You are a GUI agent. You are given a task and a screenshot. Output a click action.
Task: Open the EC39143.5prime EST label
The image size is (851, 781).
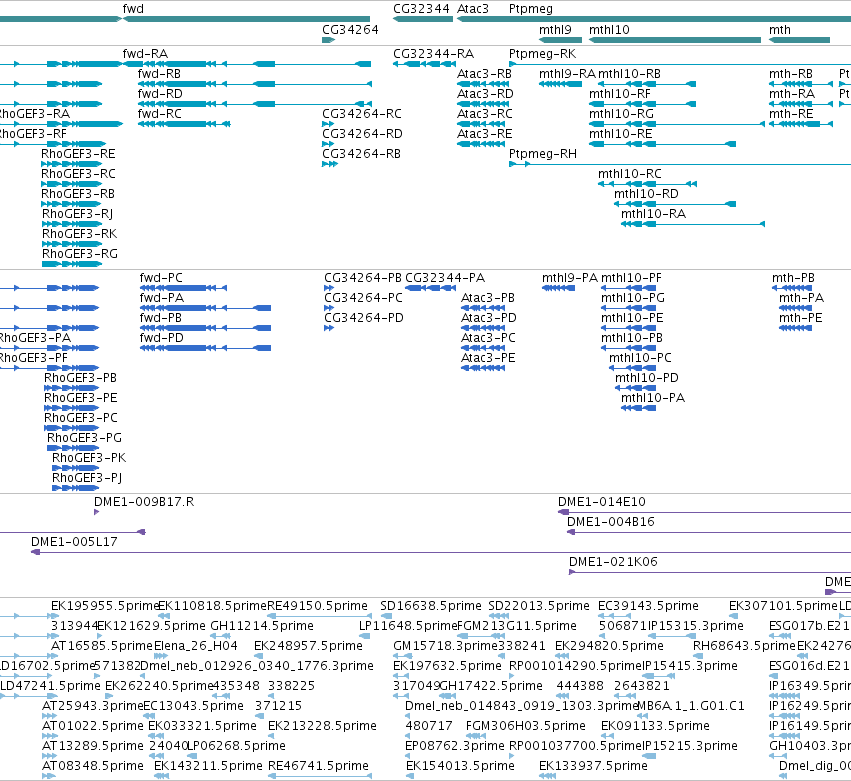pos(649,606)
